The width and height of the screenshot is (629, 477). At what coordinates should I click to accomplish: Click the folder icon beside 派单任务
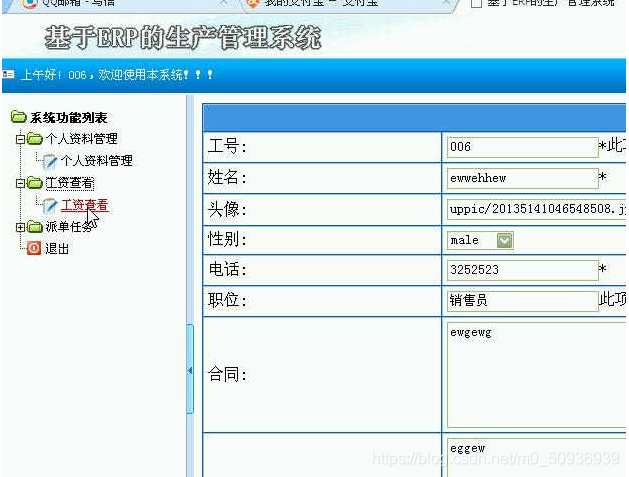pyautogui.click(x=35, y=227)
